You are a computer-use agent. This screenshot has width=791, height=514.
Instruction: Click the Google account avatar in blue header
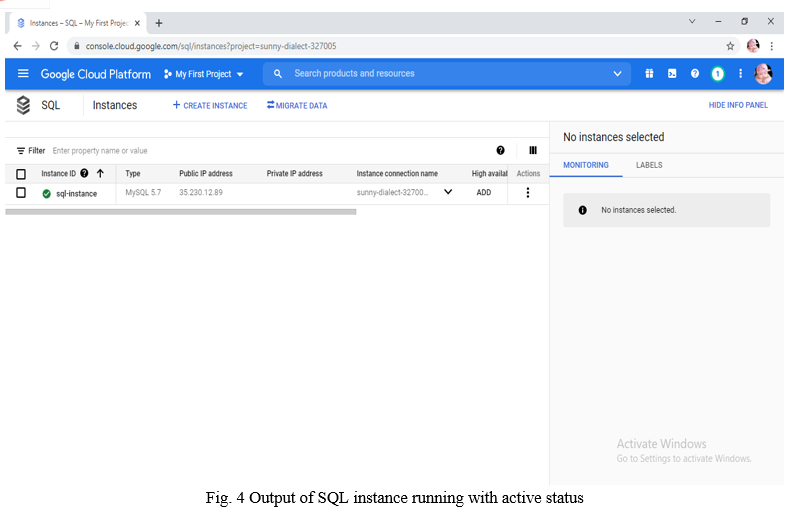[763, 74]
